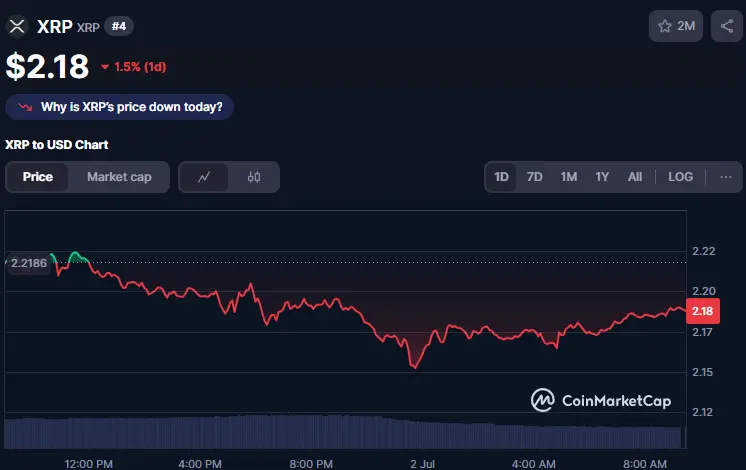The height and width of the screenshot is (470, 746).
Task: Select the Price tab
Action: pos(38,177)
